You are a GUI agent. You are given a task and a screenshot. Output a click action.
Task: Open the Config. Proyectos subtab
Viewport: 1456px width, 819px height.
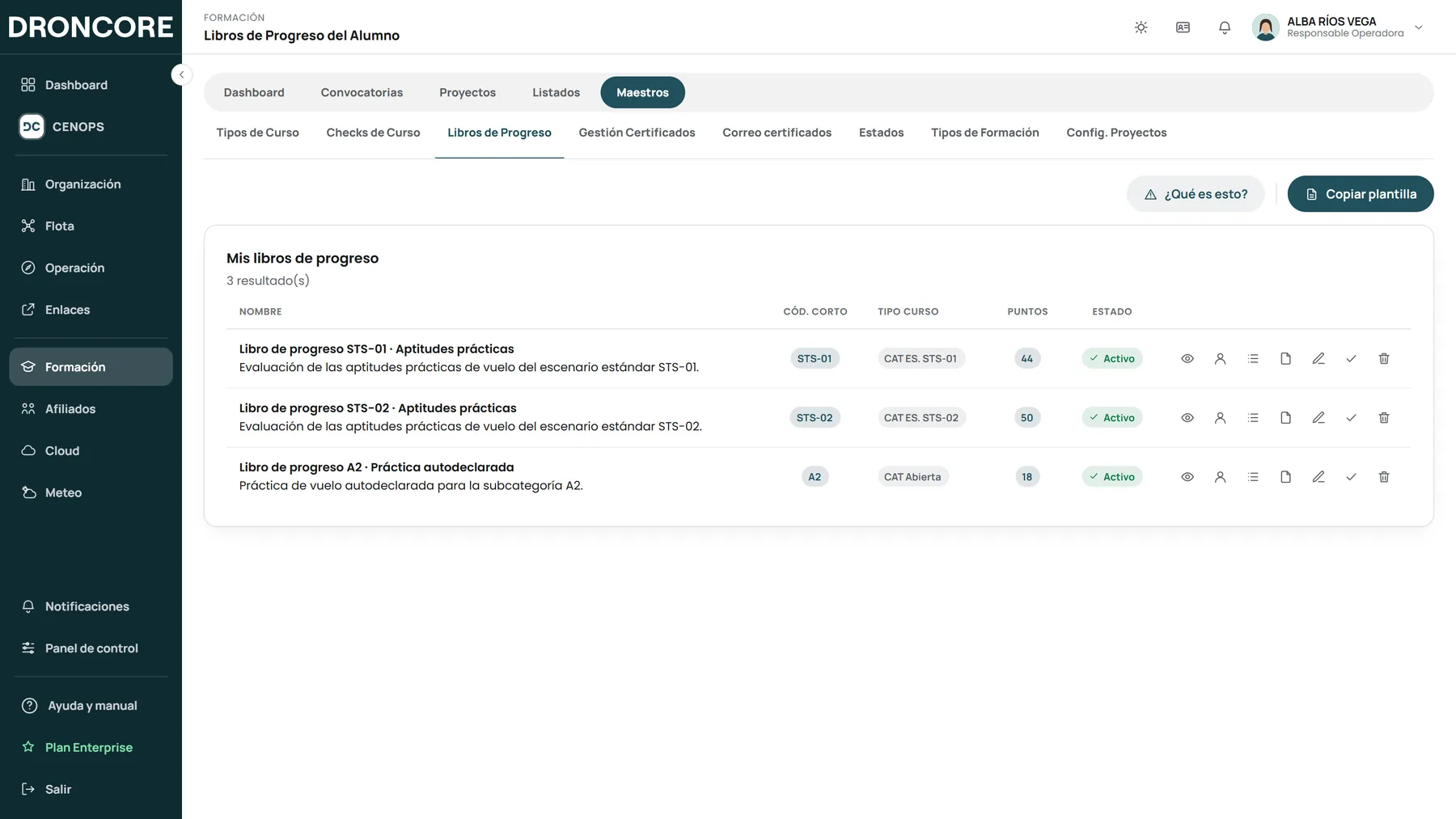[x=1116, y=133]
